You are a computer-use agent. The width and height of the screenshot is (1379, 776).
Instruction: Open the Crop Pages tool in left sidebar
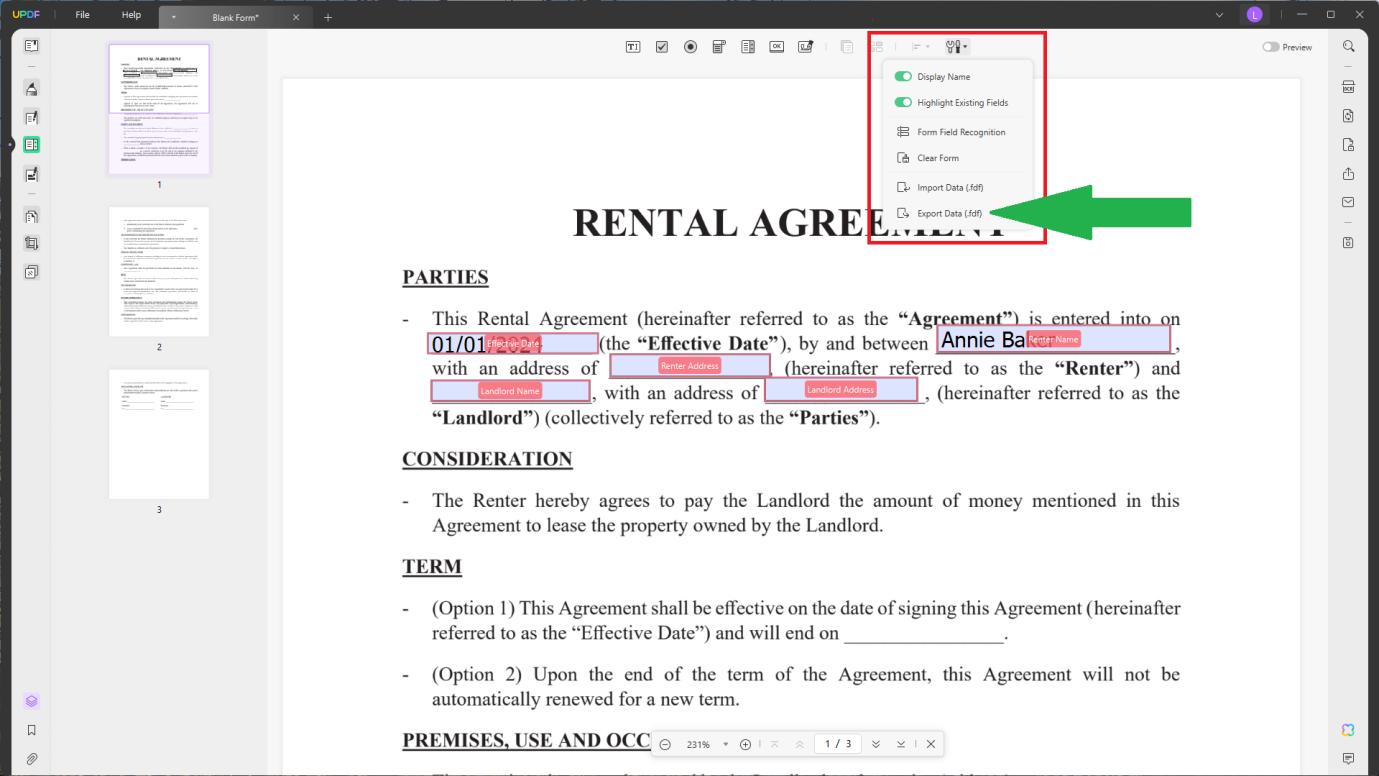pos(30,242)
